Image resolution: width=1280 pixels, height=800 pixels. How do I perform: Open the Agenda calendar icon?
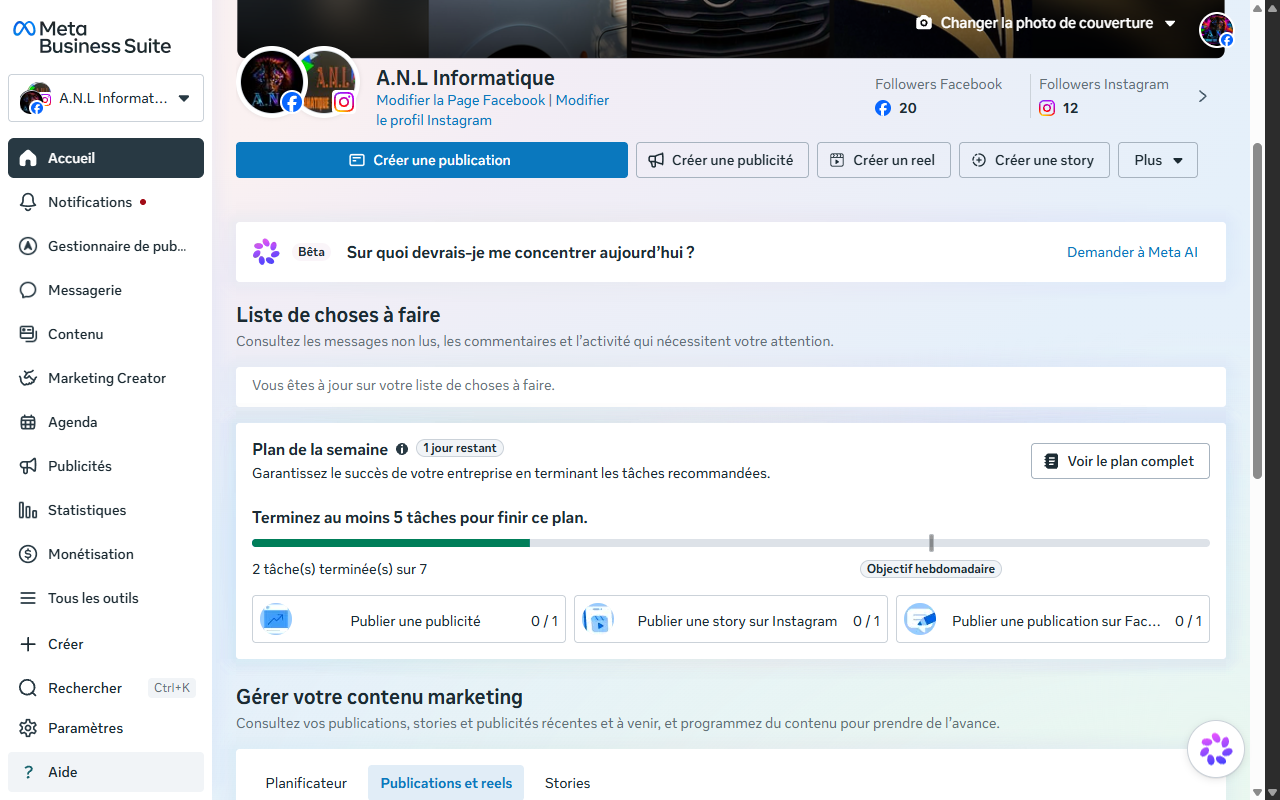[x=28, y=422]
